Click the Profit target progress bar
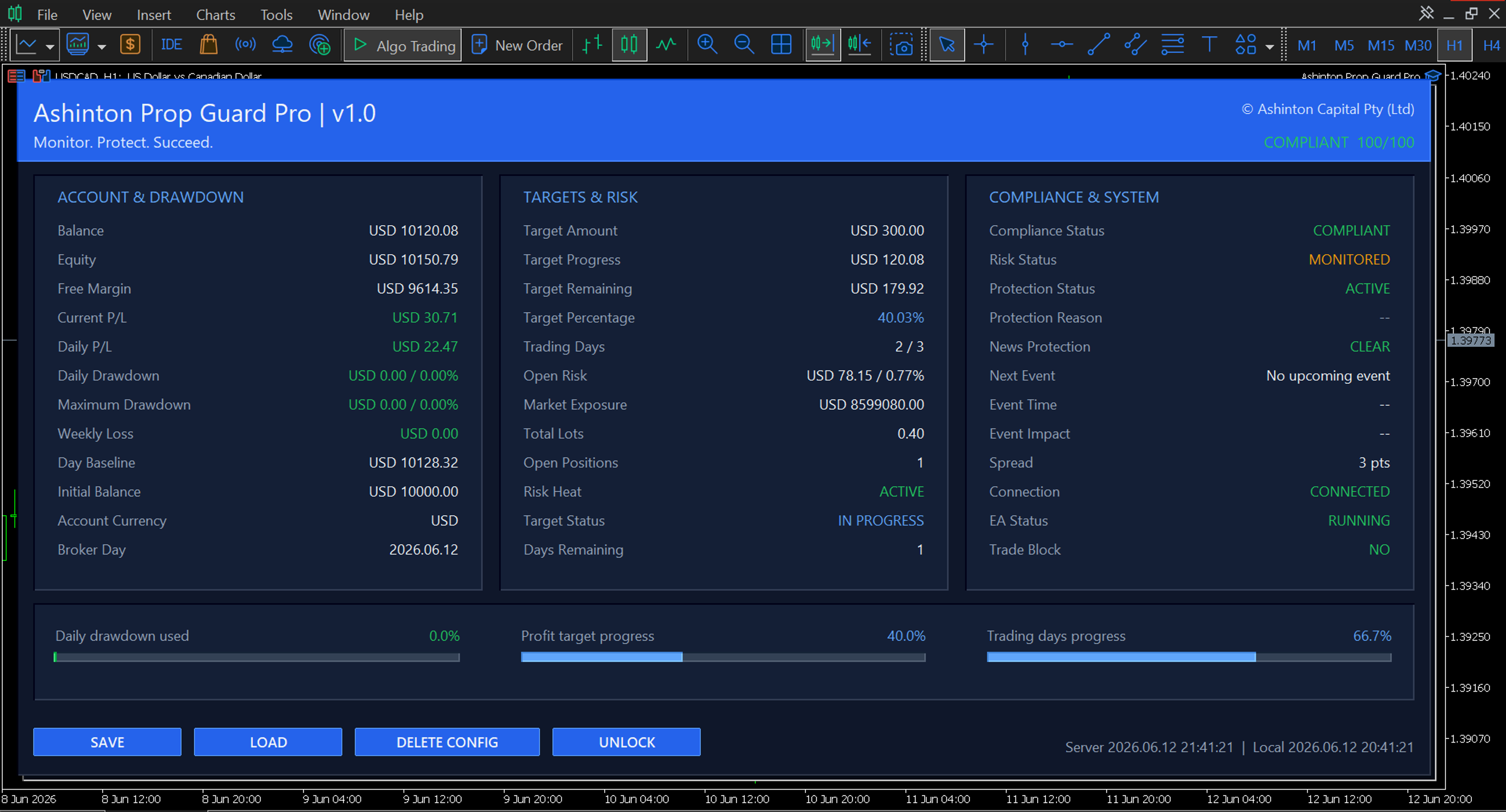This screenshot has height=812, width=1506. 723,657
